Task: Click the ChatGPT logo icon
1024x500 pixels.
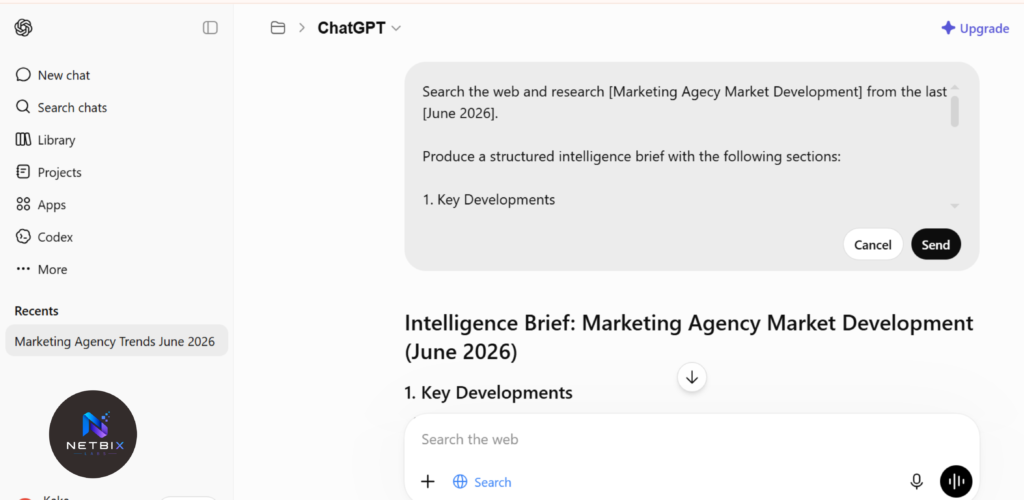Action: [x=24, y=27]
